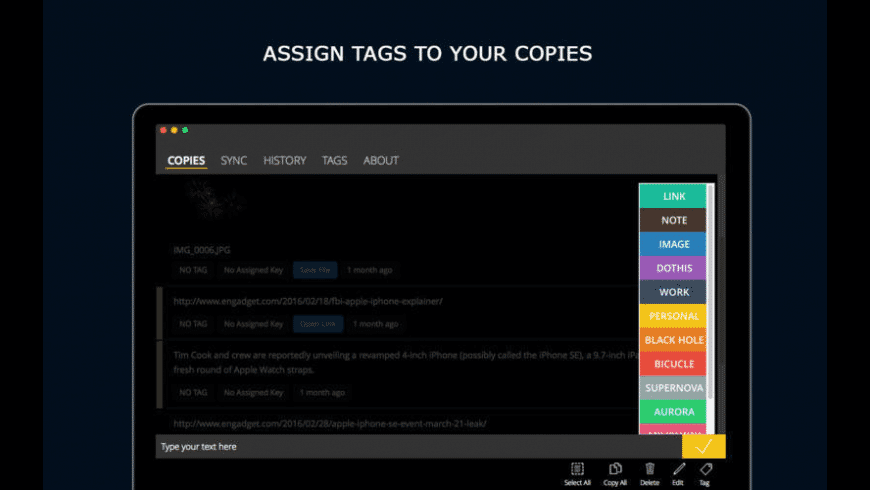
Task: Click the red close window button
Action: point(163,130)
